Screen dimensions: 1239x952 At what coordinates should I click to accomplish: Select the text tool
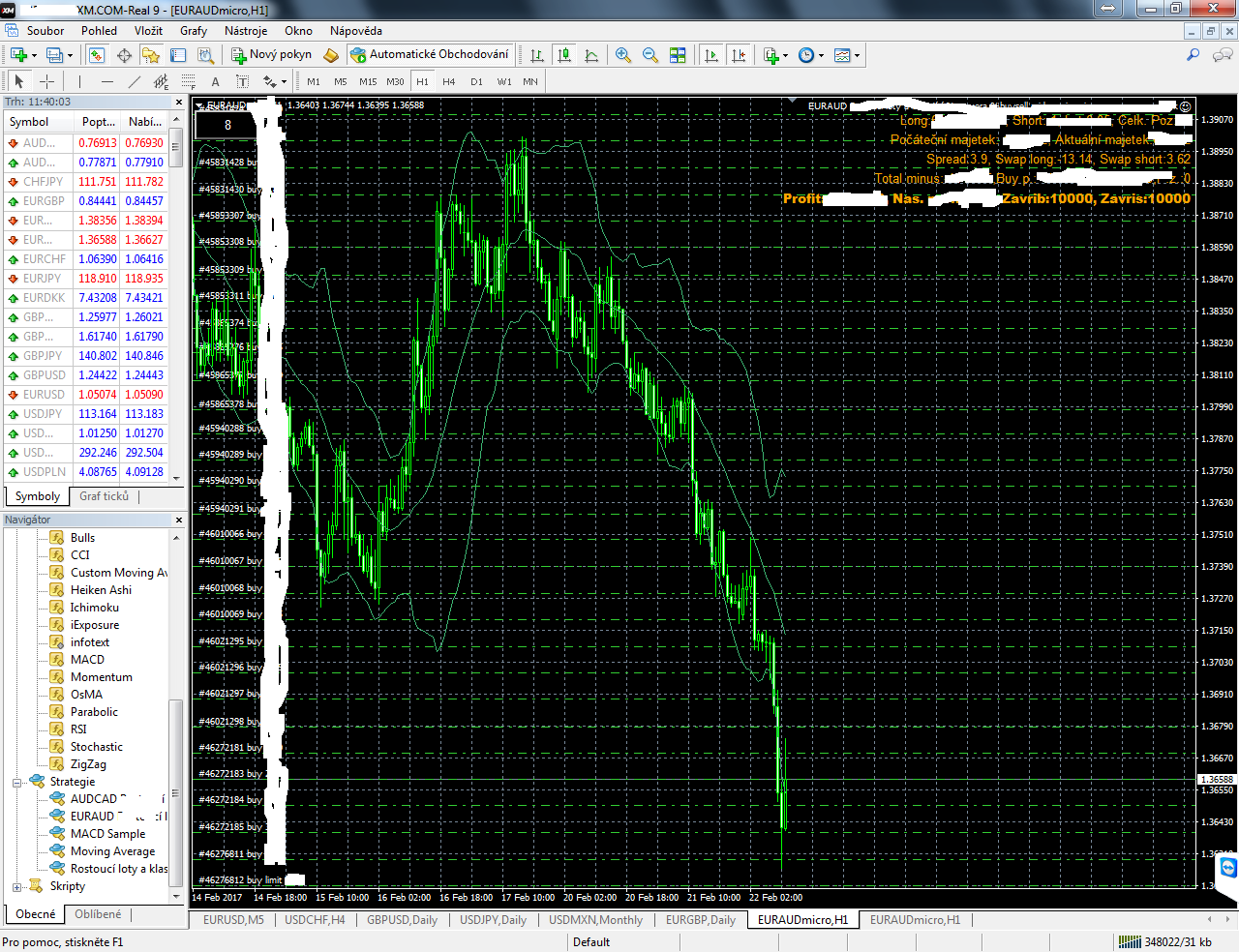[215, 81]
